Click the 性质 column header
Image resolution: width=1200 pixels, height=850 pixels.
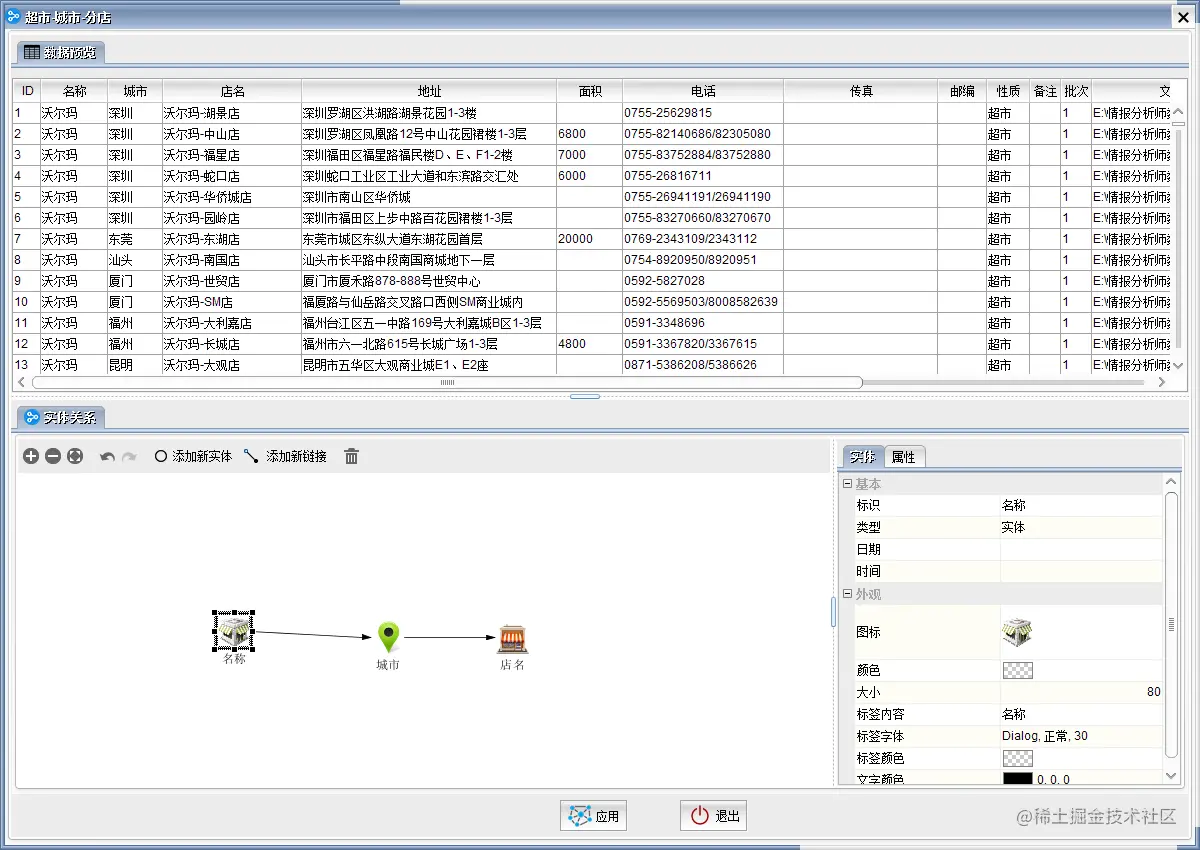[x=1008, y=91]
